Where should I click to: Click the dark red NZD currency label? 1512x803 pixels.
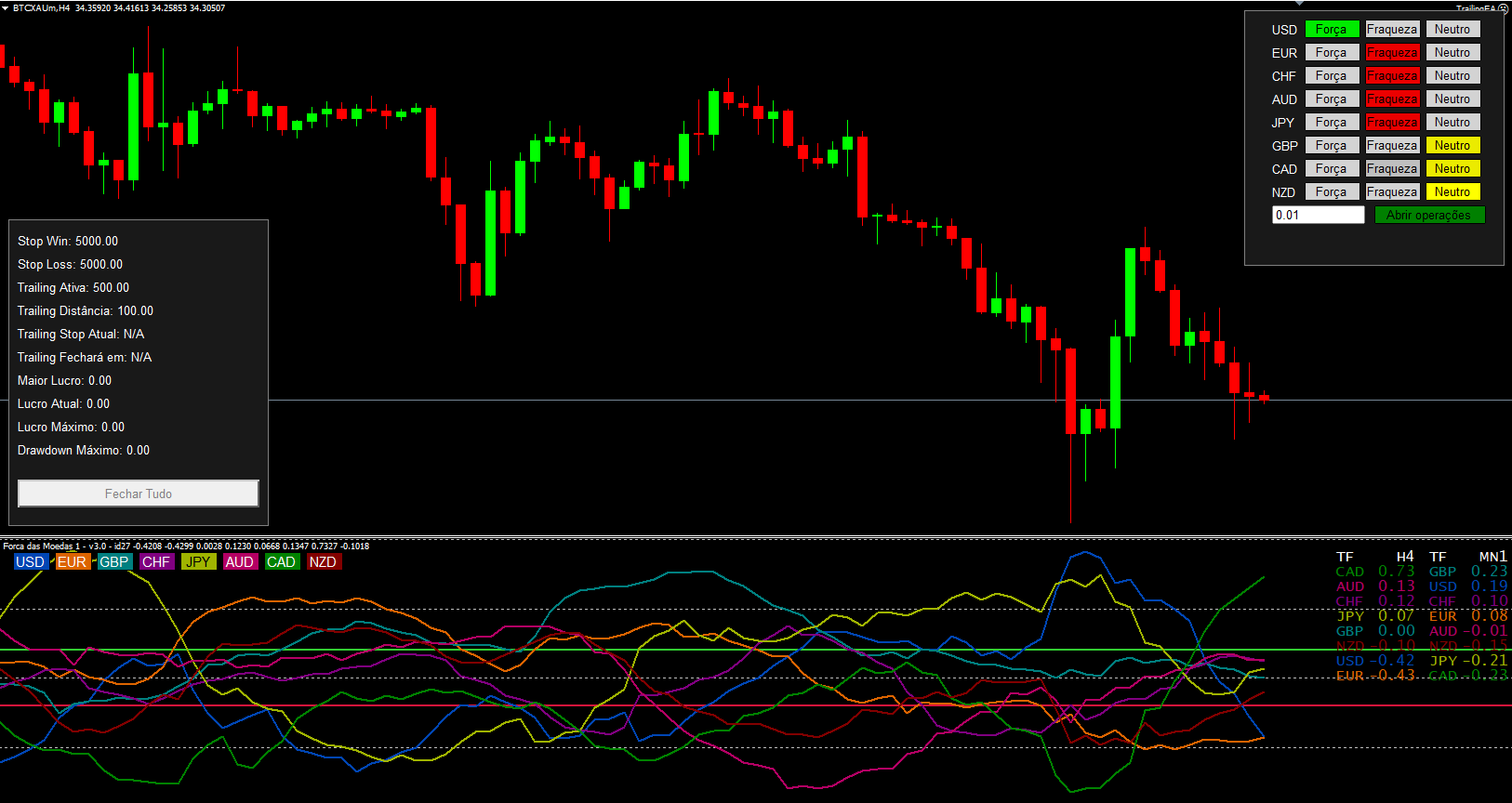[x=323, y=561]
